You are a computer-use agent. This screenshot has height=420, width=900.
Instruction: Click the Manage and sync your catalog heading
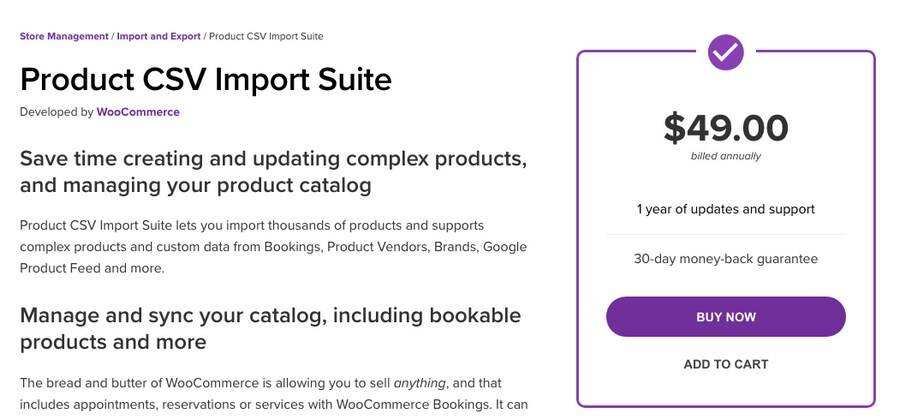click(x=270, y=328)
